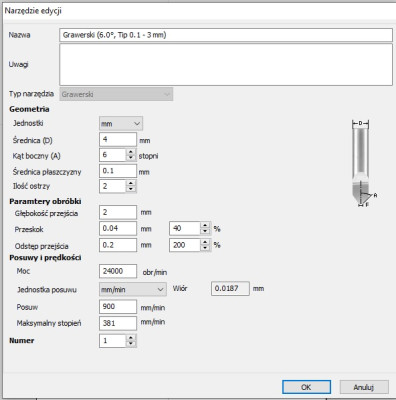The height and width of the screenshot is (400, 396).
Task: Click the Posuw feed rate field
Action: coord(118,307)
